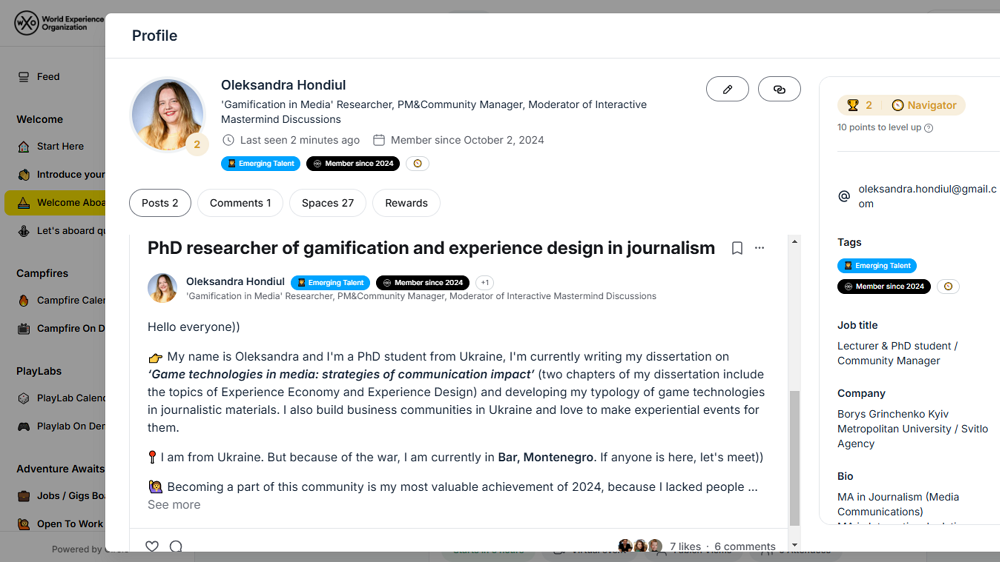The height and width of the screenshot is (562, 1000).
Task: Open the Spaces 27 tab
Action: [x=327, y=203]
